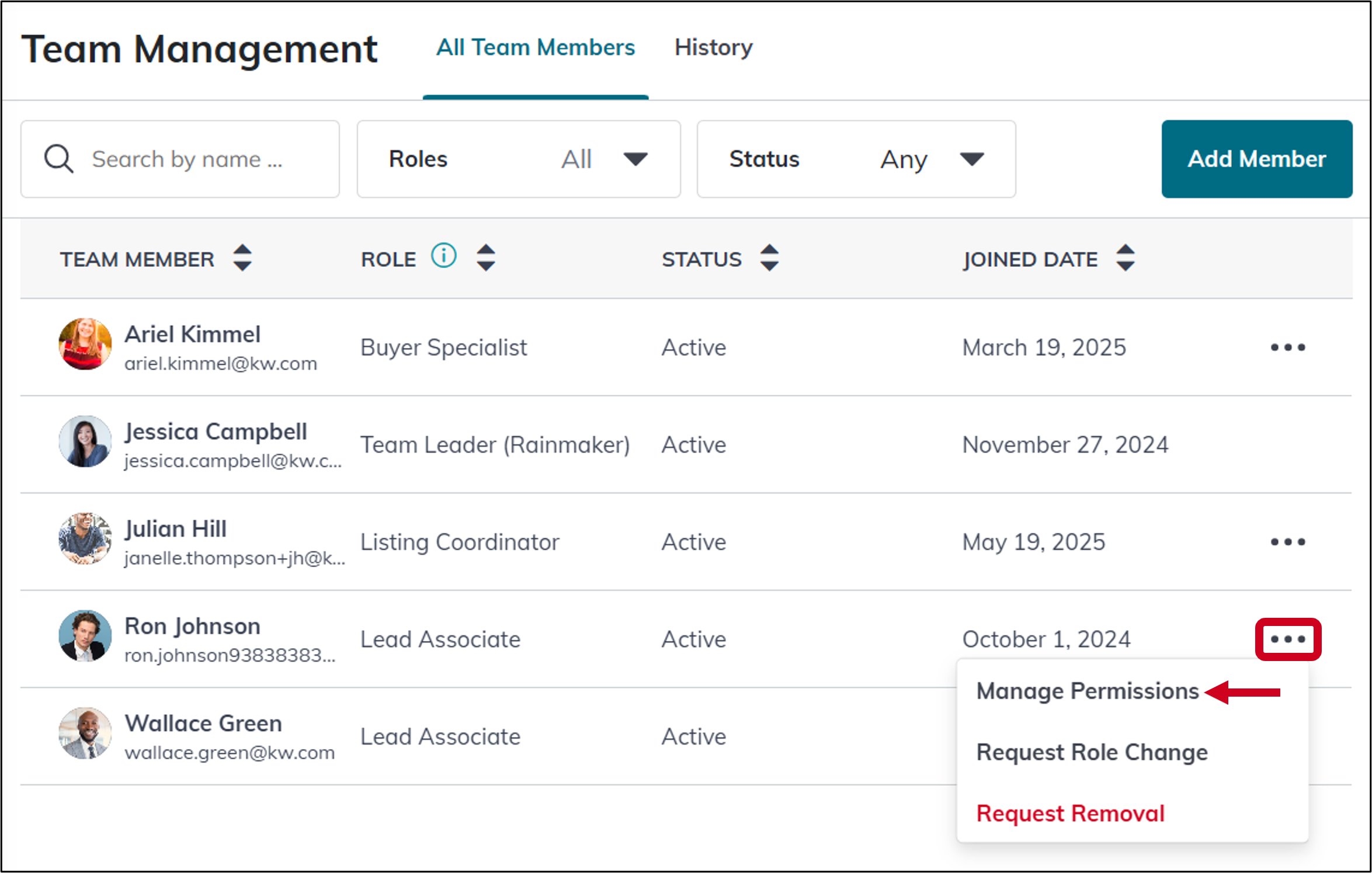Click the Add Member button
Viewport: 1372px width, 873px height.
point(1257,159)
